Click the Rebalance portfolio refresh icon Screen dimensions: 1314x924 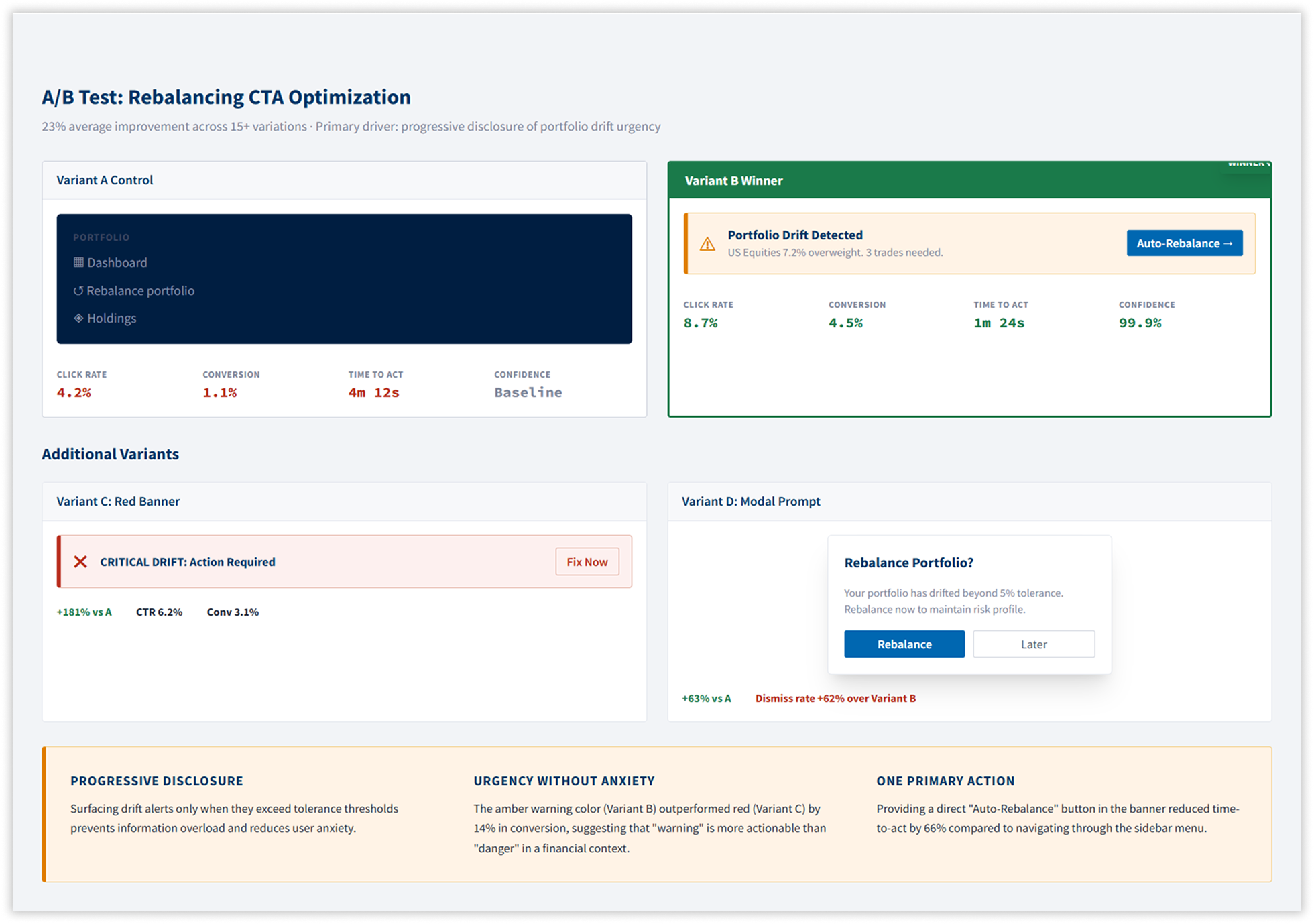click(78, 290)
